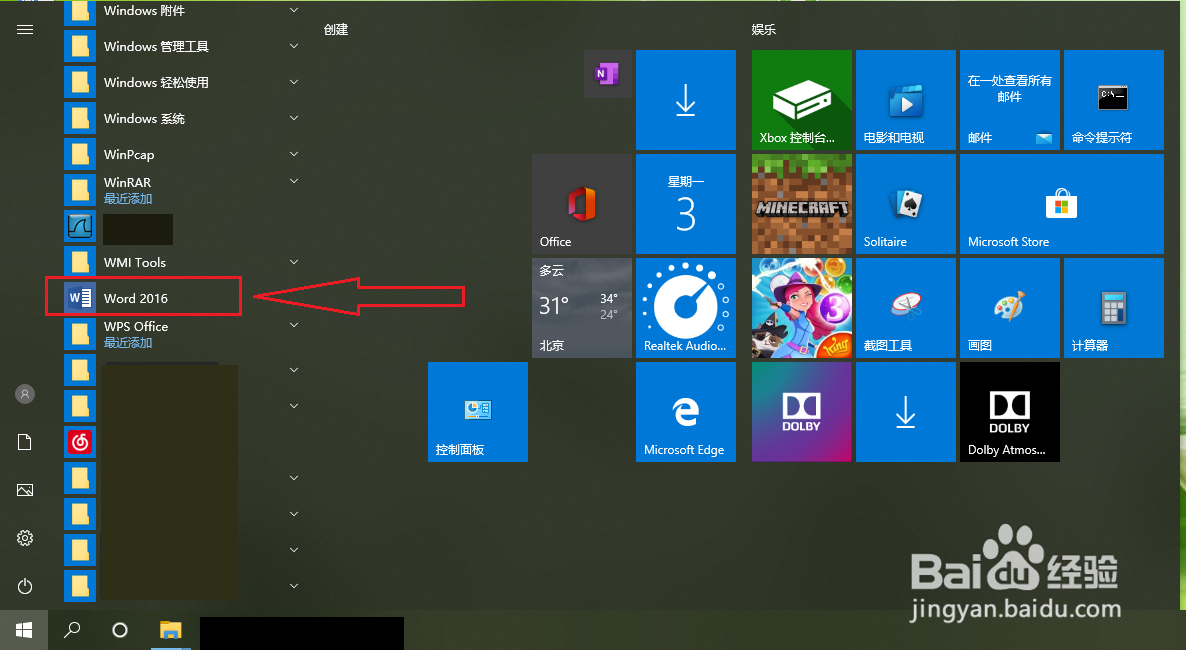Screen dimensions: 1186x650
Task: Expand the Windows 轻松使用 folder chevron
Action: coord(294,82)
